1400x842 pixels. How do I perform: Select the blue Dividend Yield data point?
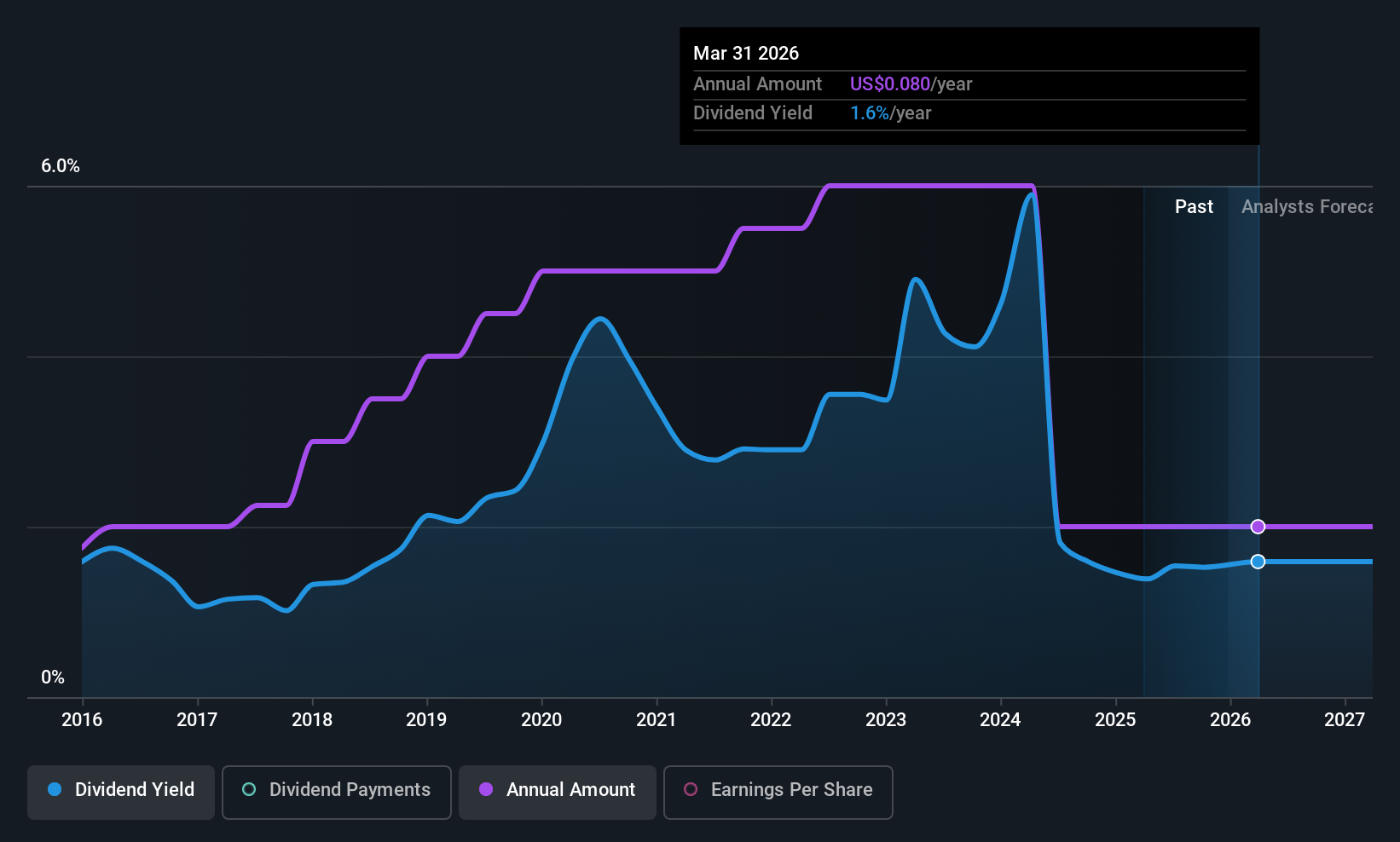coord(1258,562)
